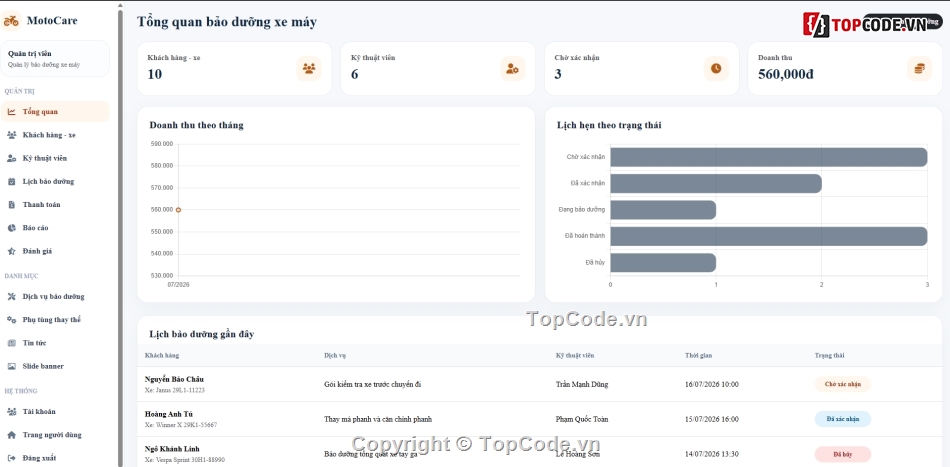Click the technician gear icon in Kỹ thuật viên card
950x467 pixels.
[x=513, y=68]
